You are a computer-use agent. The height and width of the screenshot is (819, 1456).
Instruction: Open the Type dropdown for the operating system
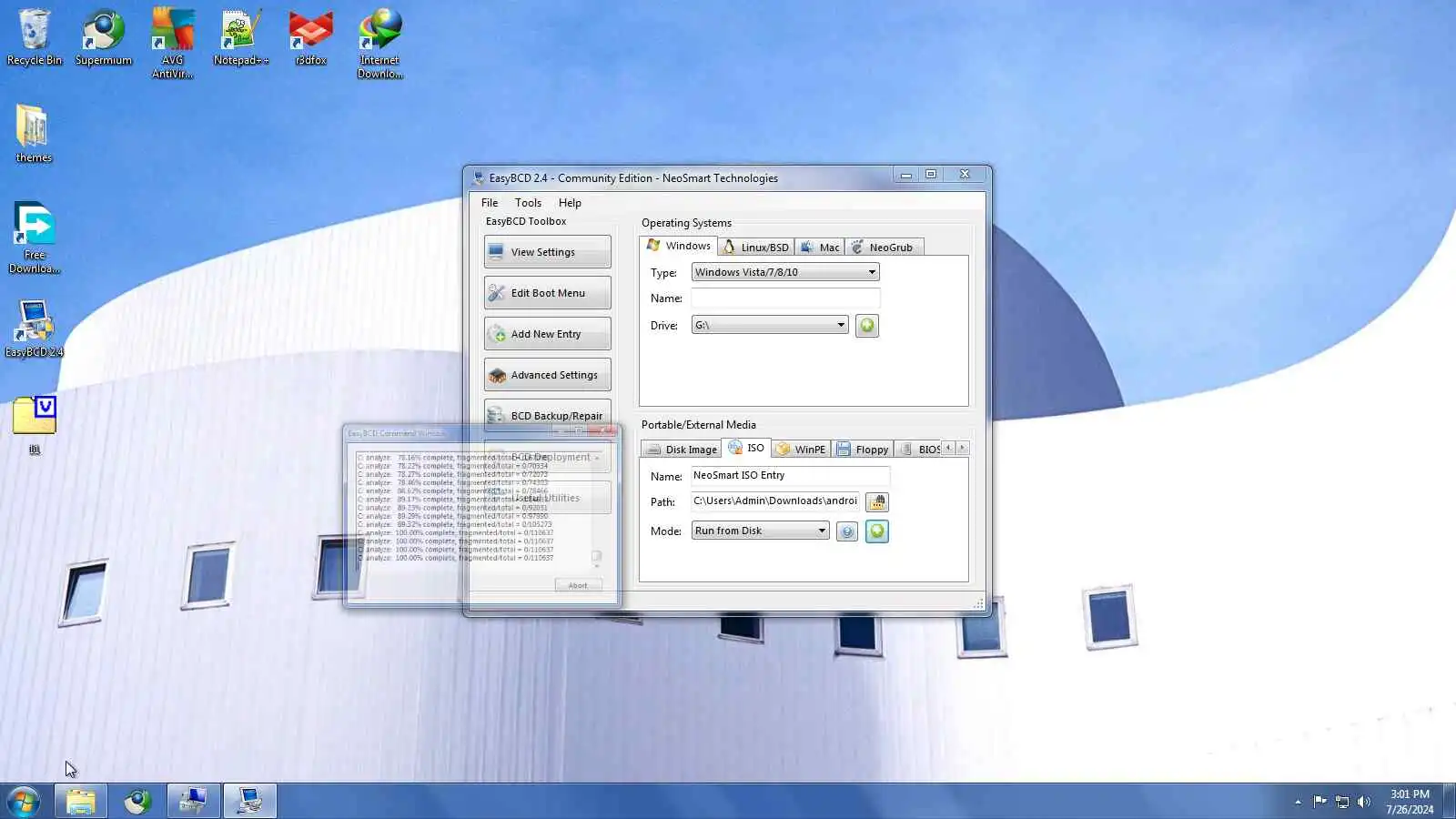click(785, 272)
